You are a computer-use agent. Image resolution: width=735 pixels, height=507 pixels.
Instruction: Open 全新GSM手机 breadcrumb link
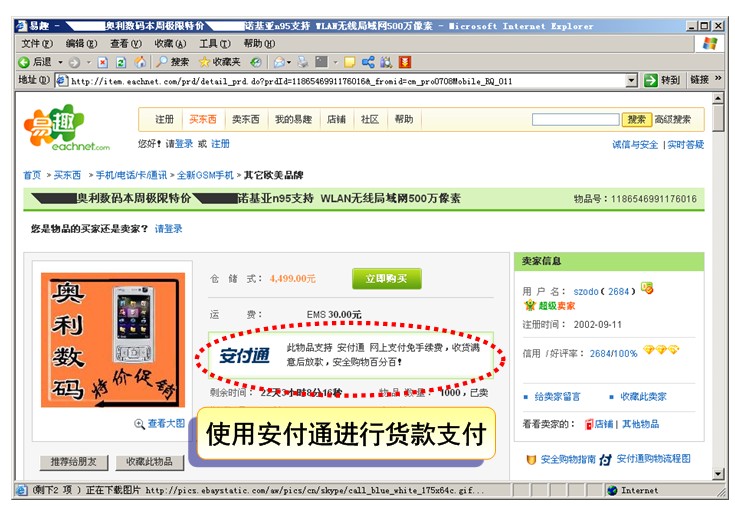pyautogui.click(x=205, y=175)
